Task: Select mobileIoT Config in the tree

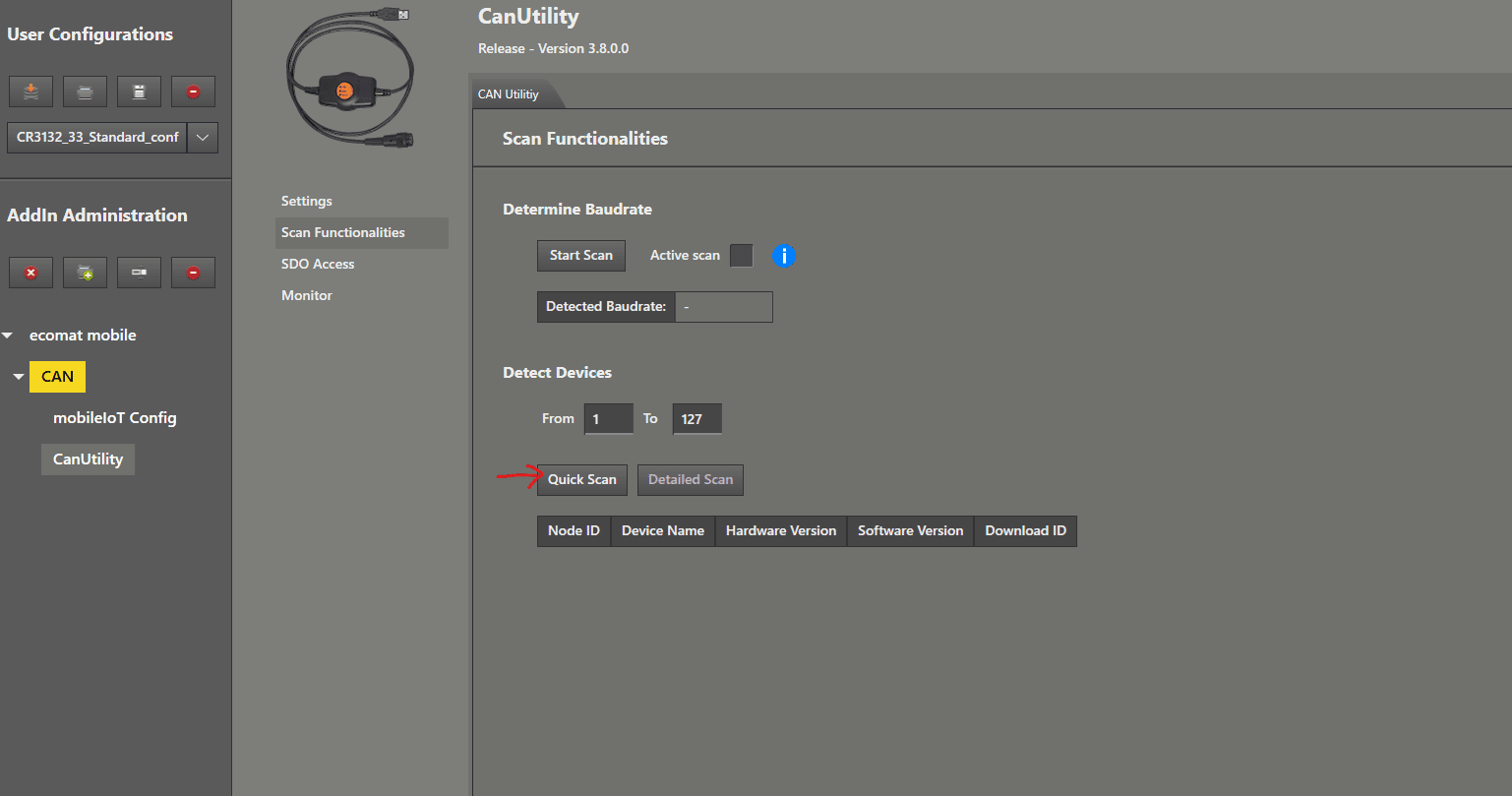Action: [115, 418]
